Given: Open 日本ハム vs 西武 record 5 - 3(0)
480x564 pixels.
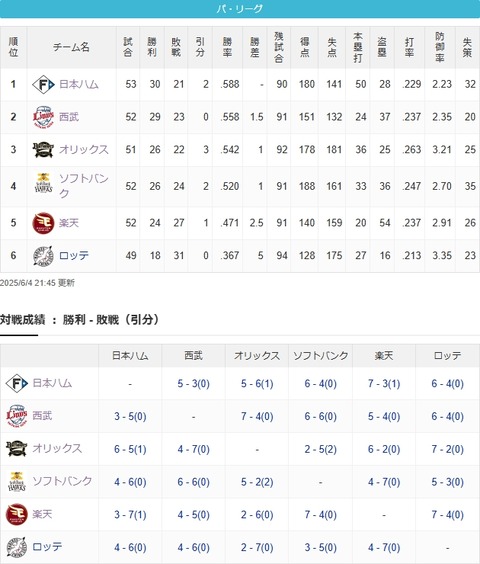Looking at the screenshot, I should [x=194, y=384].
